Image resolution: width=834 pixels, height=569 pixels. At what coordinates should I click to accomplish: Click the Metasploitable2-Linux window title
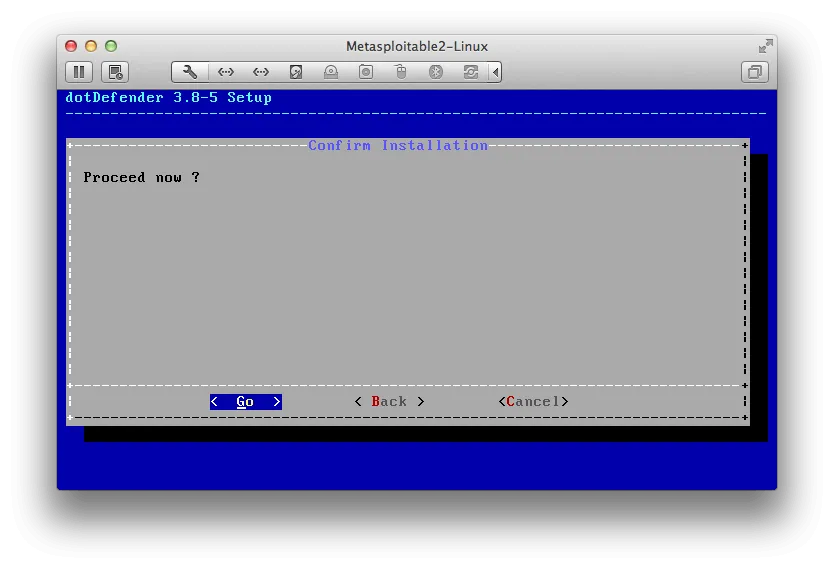[417, 46]
